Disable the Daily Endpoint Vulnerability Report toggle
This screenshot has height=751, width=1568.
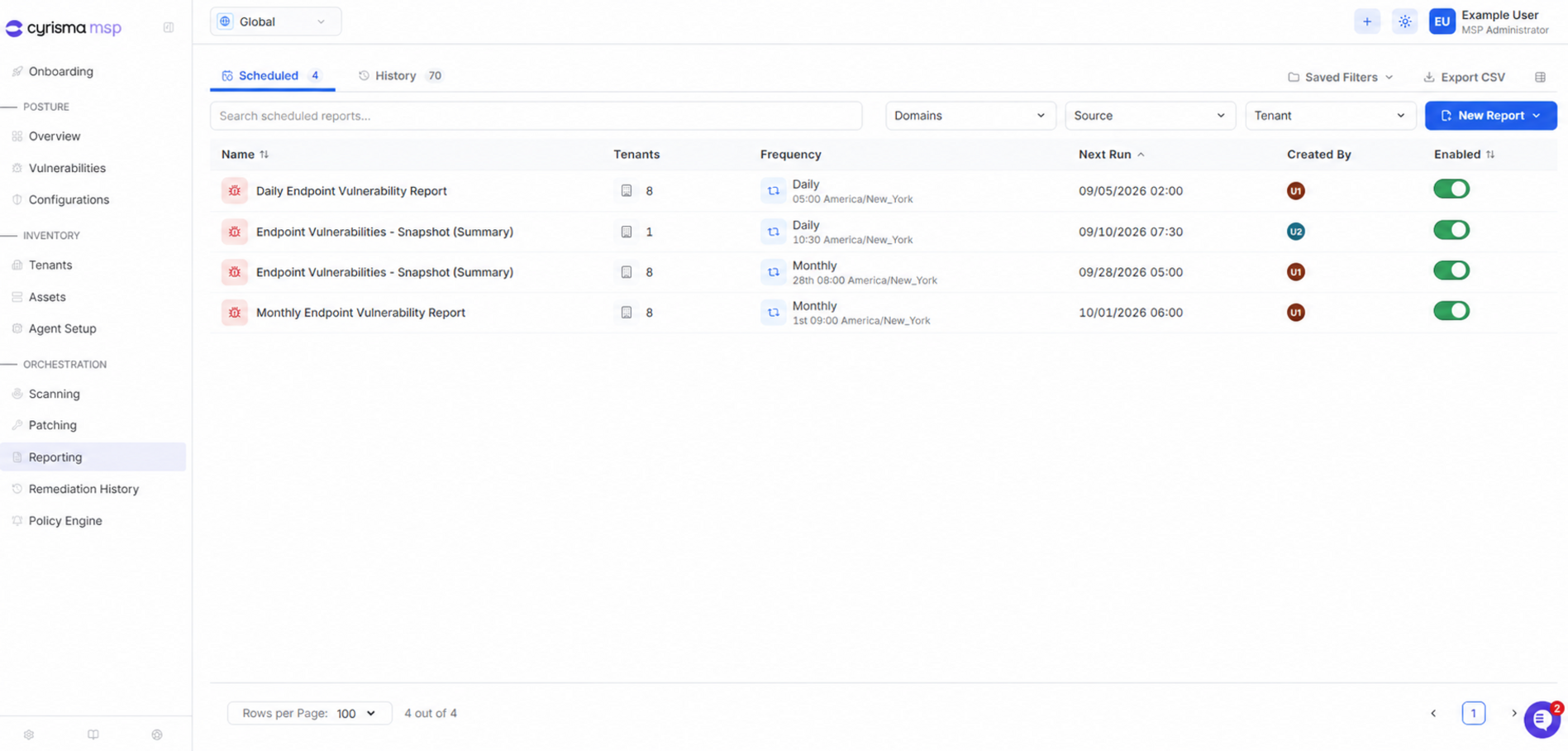1451,189
